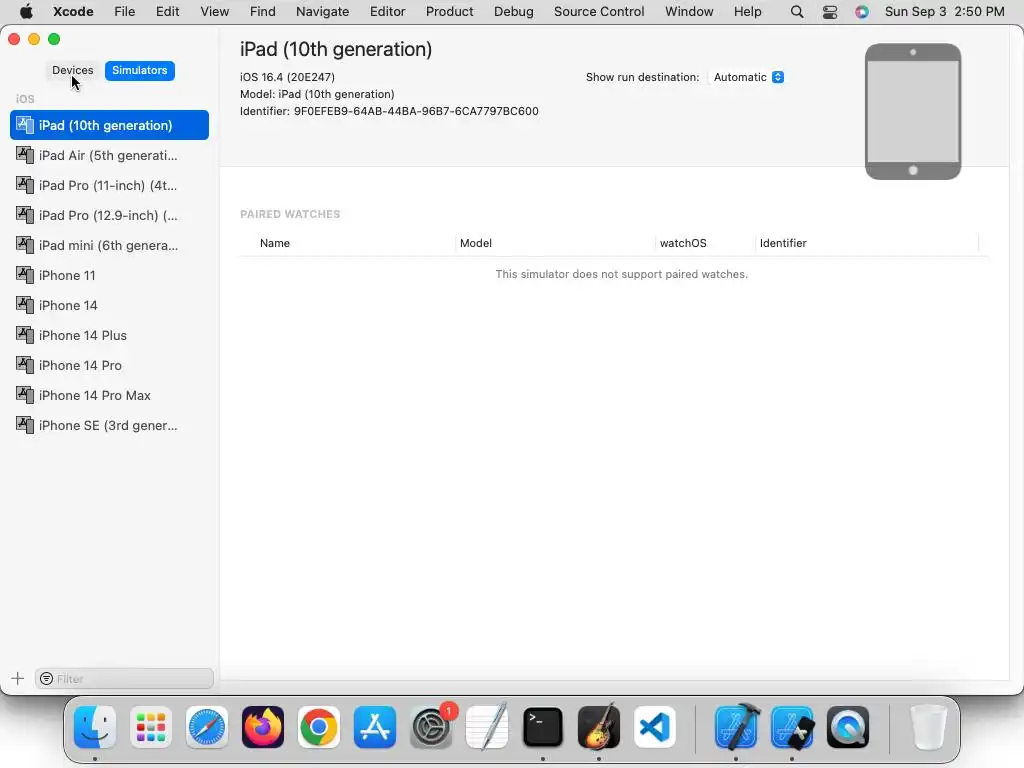The width and height of the screenshot is (1024, 768).
Task: Select iPad Pro (12.9-inch) simulator
Action: 110,215
